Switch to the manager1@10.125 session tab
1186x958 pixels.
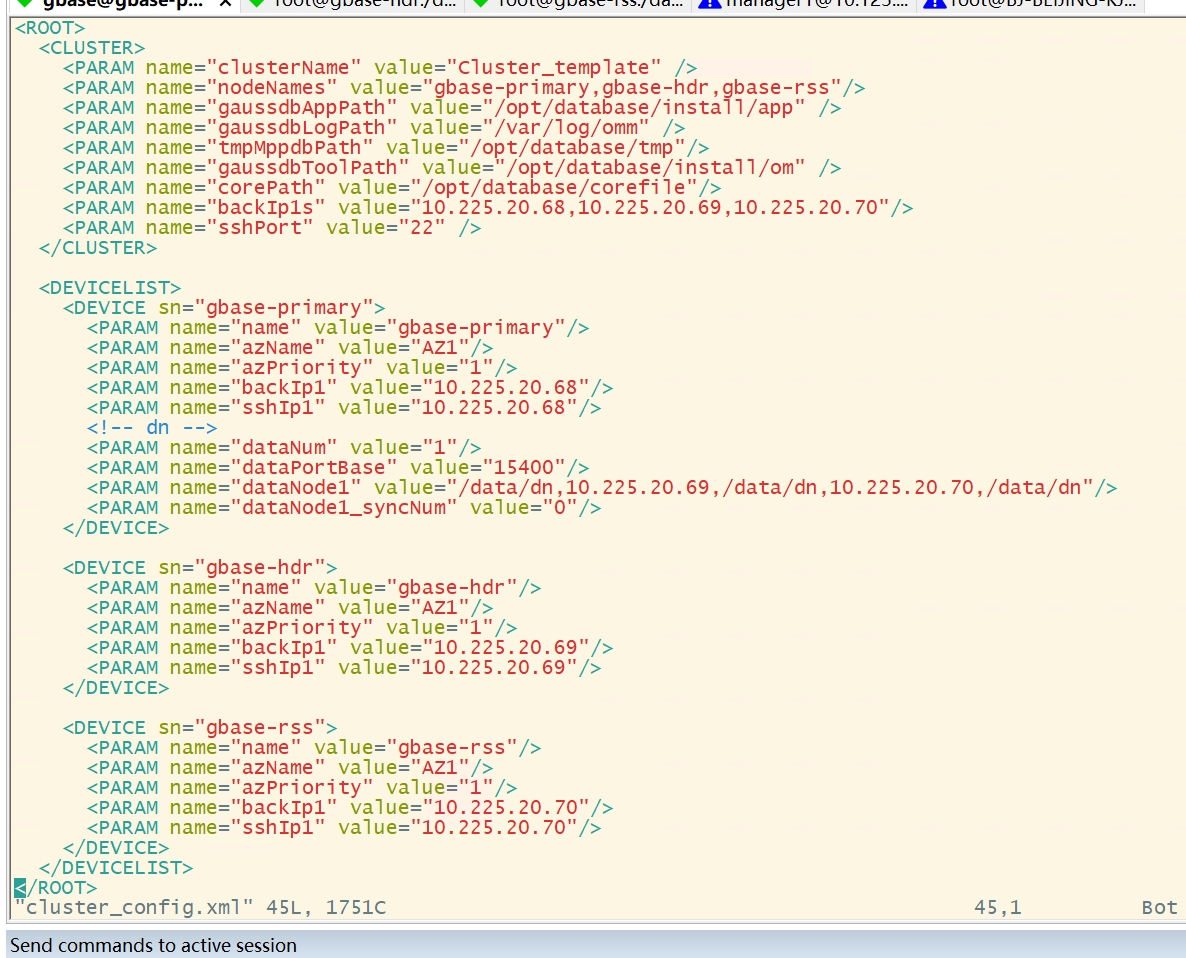(804, 4)
